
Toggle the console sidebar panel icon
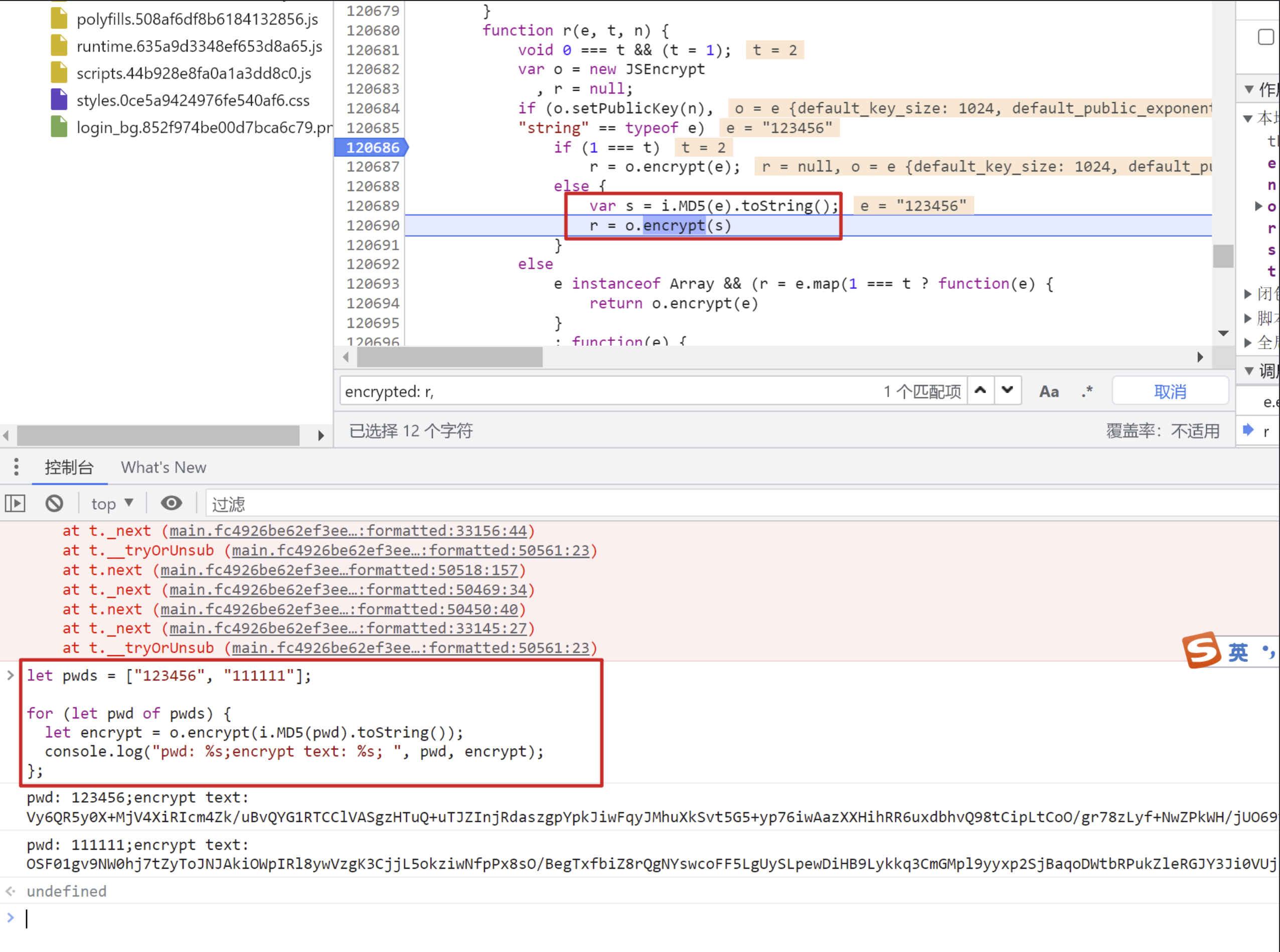[16, 504]
